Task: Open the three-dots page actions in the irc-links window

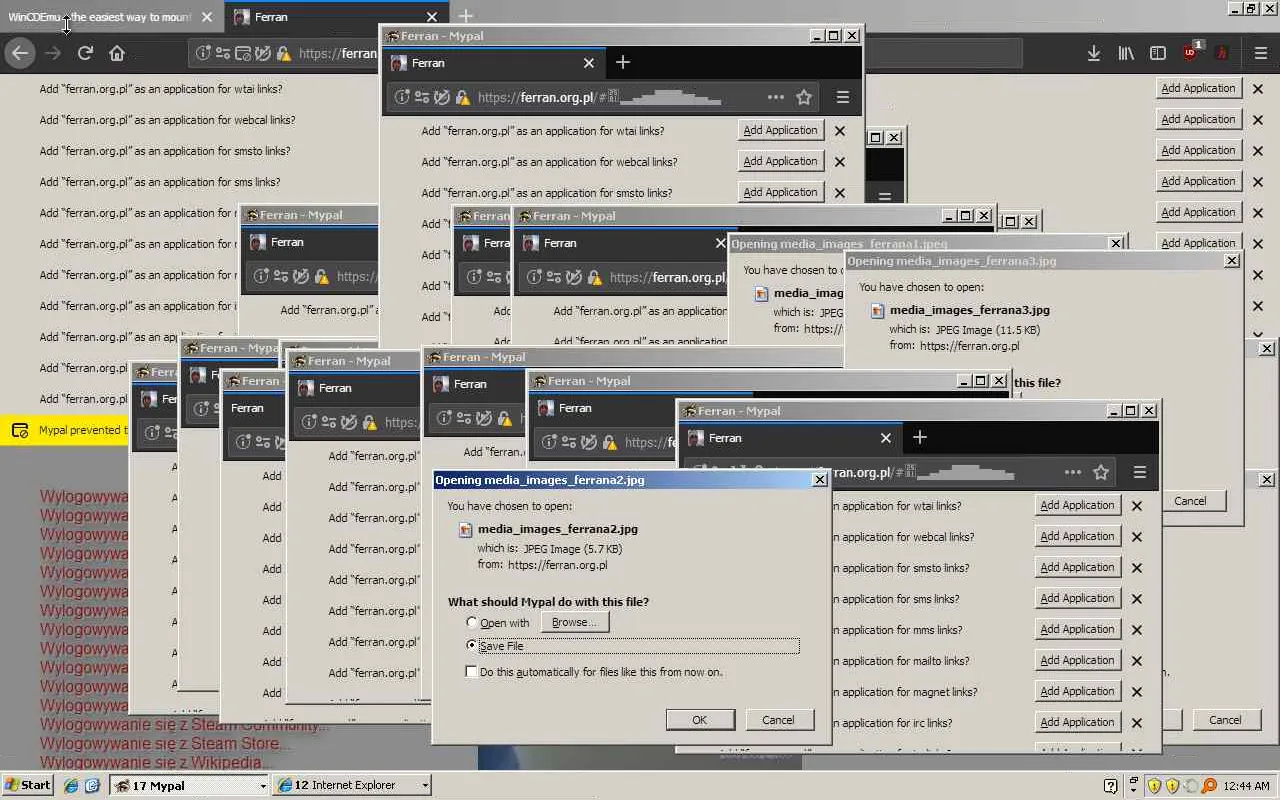Action: pos(1073,472)
